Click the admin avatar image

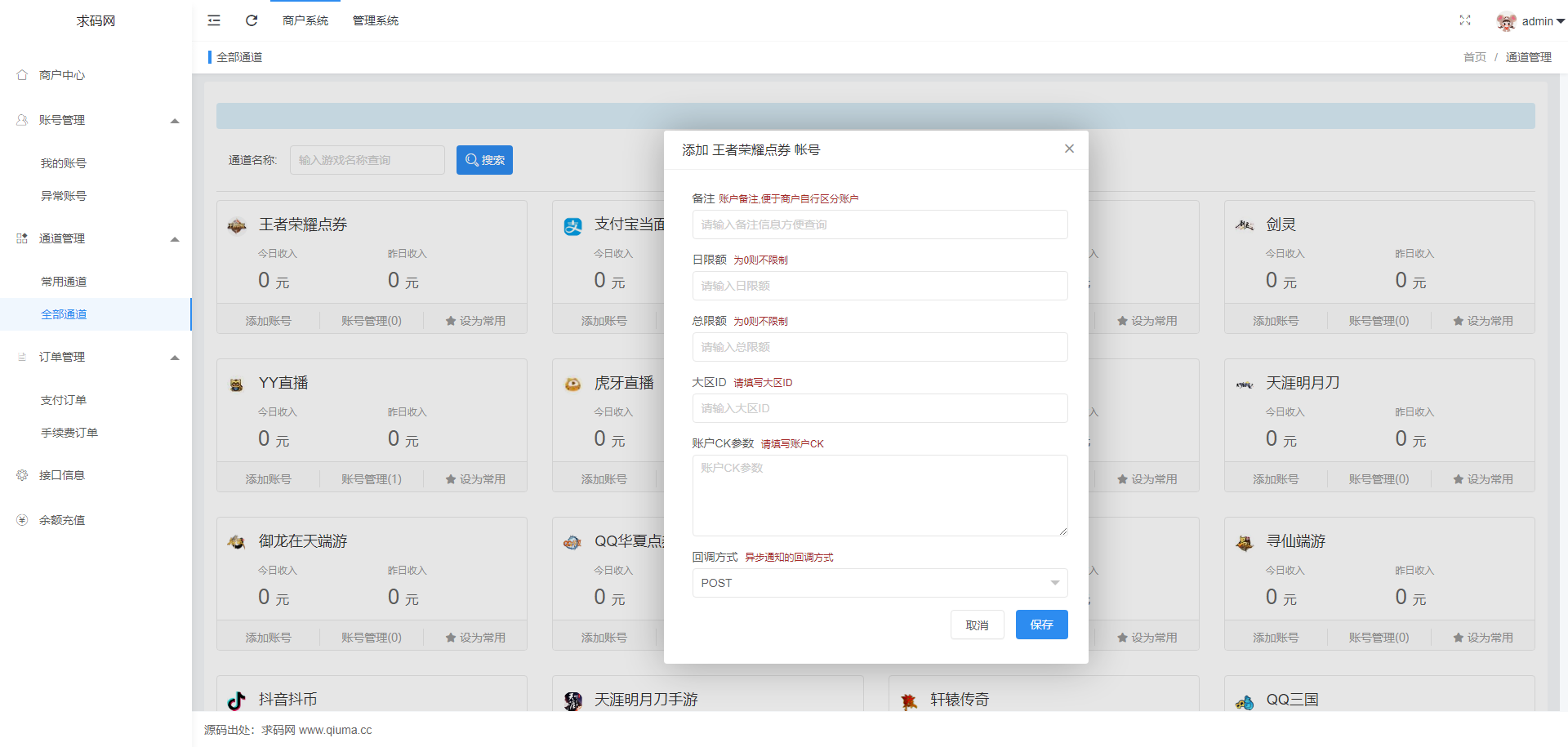[x=1506, y=21]
